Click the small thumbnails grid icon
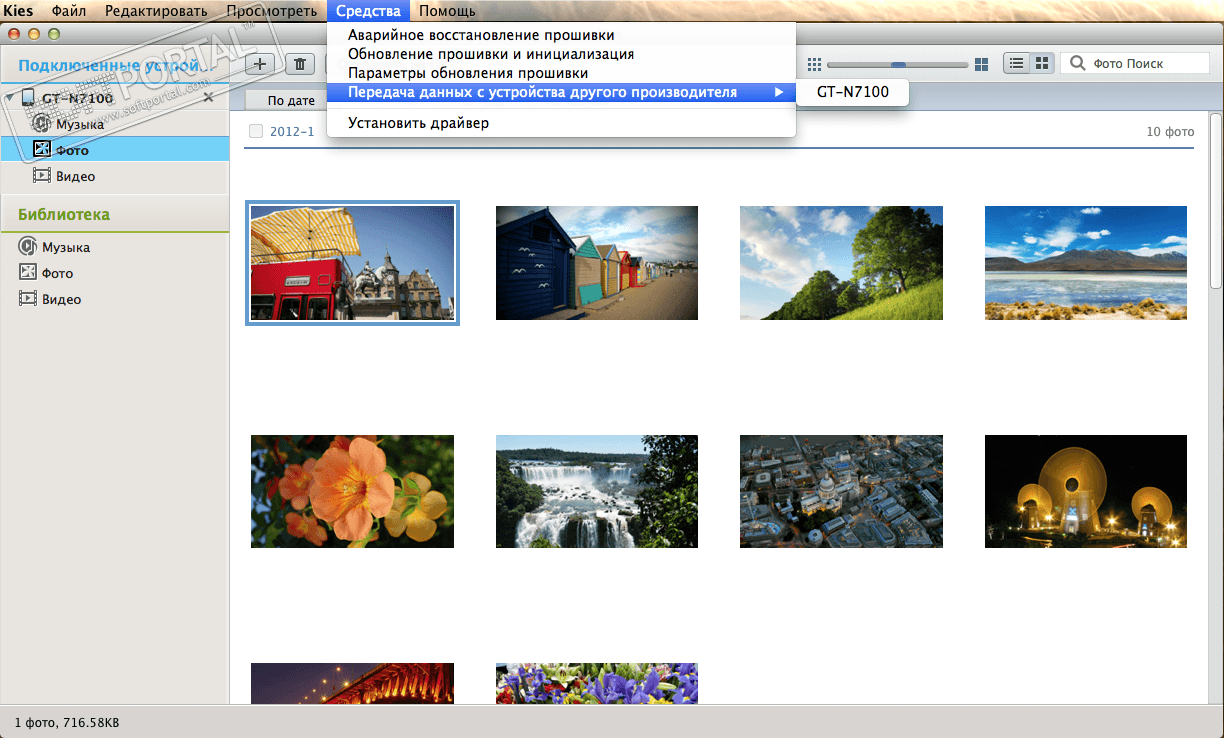This screenshot has height=738, width=1224. 814,64
